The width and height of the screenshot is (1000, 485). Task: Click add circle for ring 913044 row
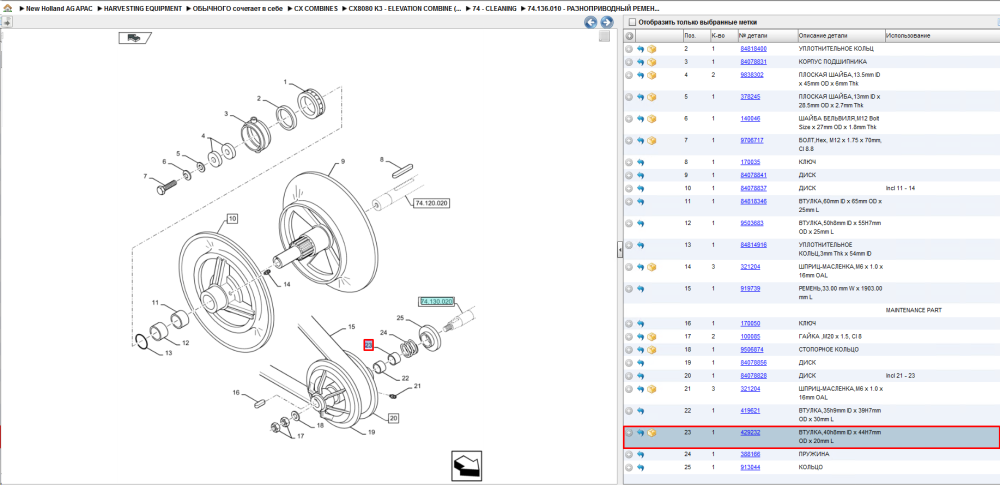(x=629, y=467)
